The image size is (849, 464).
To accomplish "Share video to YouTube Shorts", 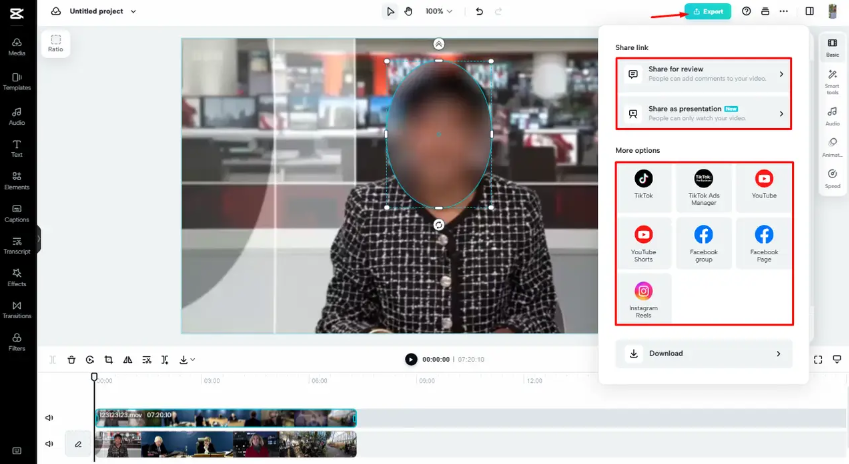I will tap(643, 244).
